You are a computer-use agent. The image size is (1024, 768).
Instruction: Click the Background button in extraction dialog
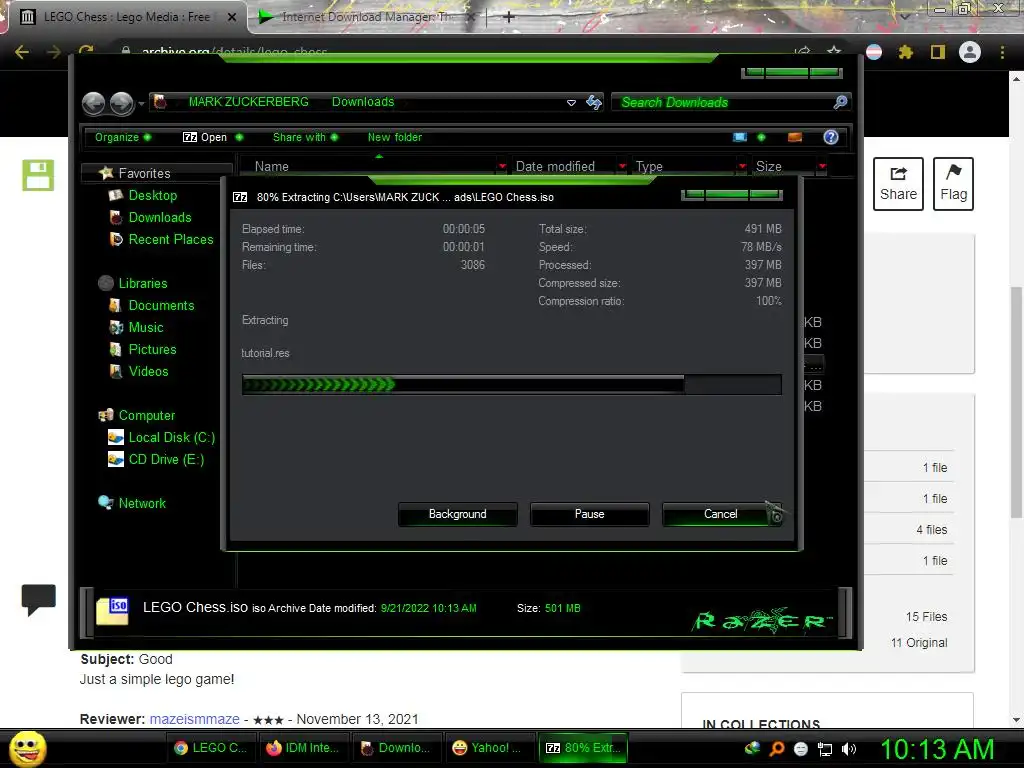[457, 514]
